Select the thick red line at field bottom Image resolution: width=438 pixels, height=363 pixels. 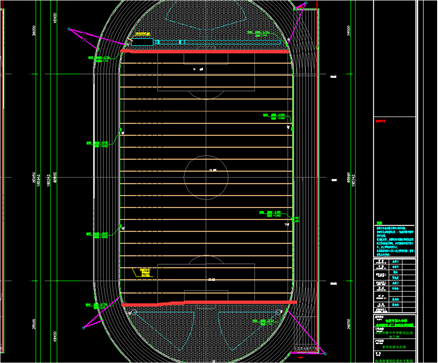coord(209,303)
